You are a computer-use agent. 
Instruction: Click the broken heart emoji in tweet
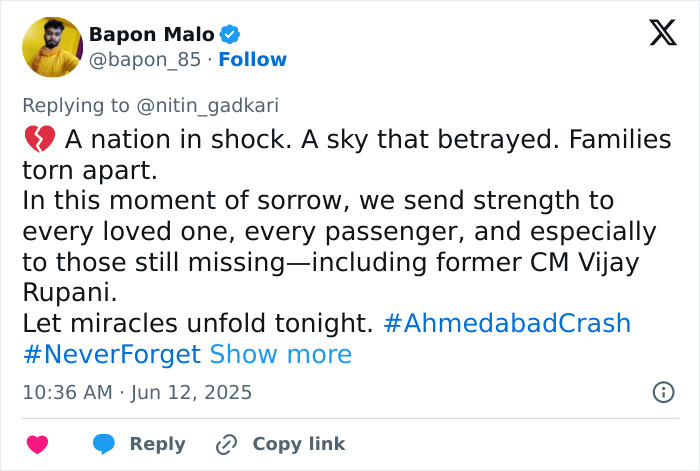point(34,140)
